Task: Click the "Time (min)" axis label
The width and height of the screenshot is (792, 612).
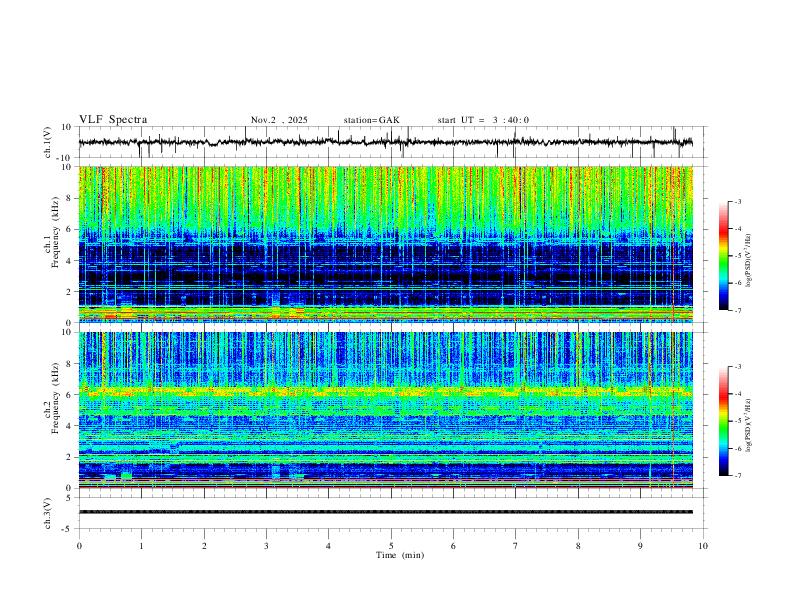Action: coord(400,555)
